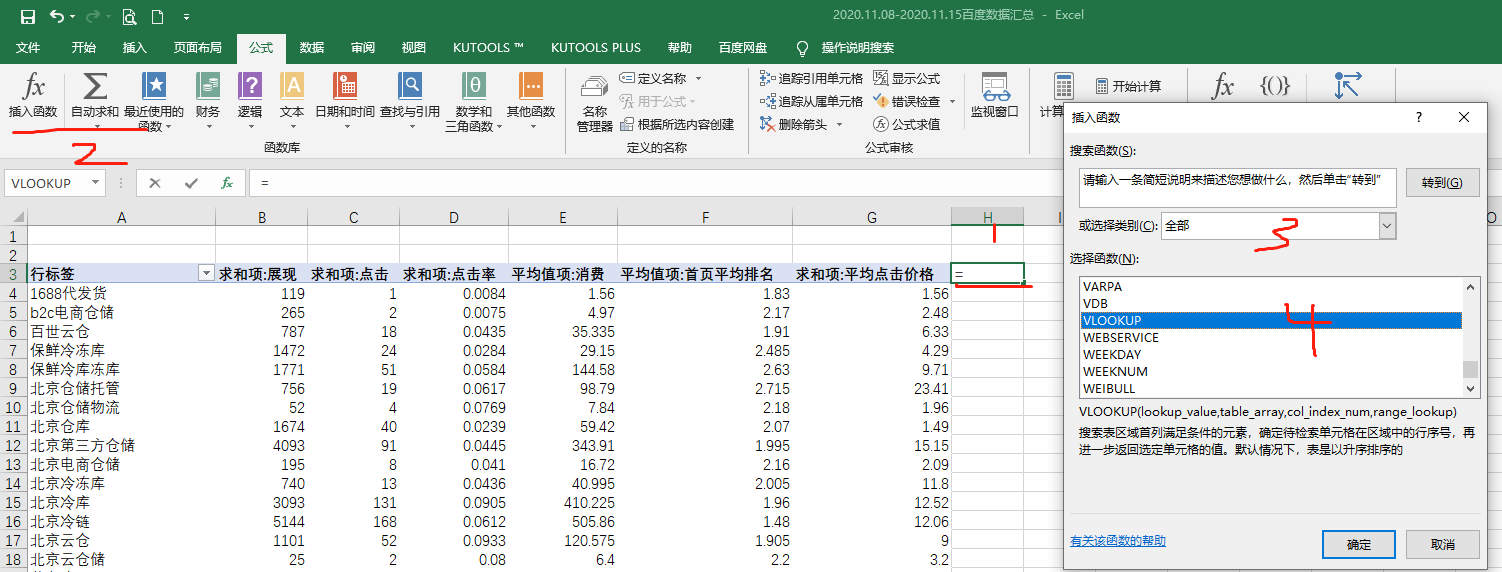Image resolution: width=1502 pixels, height=572 pixels.
Task: Toggle 显示公式 mode
Action: pos(907,78)
